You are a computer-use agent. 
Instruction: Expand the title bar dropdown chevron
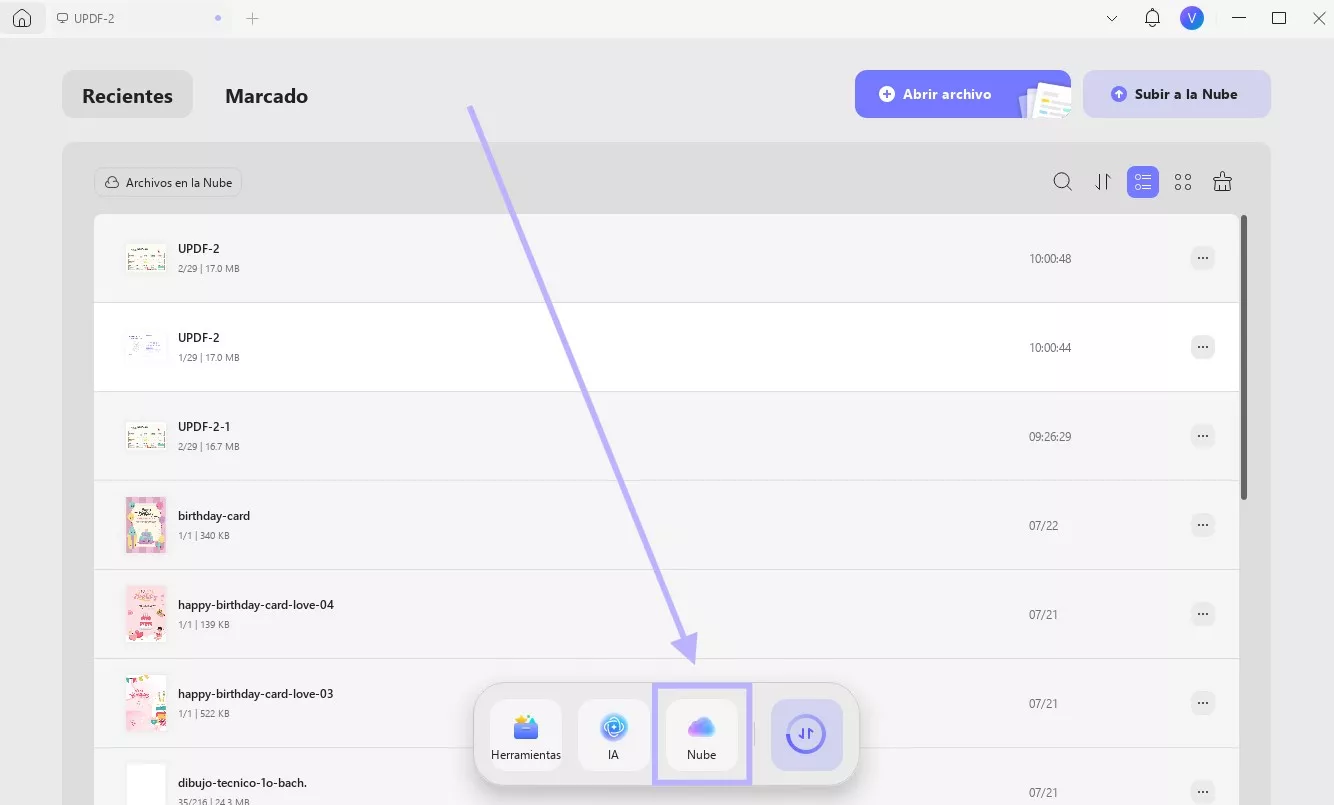(x=1112, y=18)
